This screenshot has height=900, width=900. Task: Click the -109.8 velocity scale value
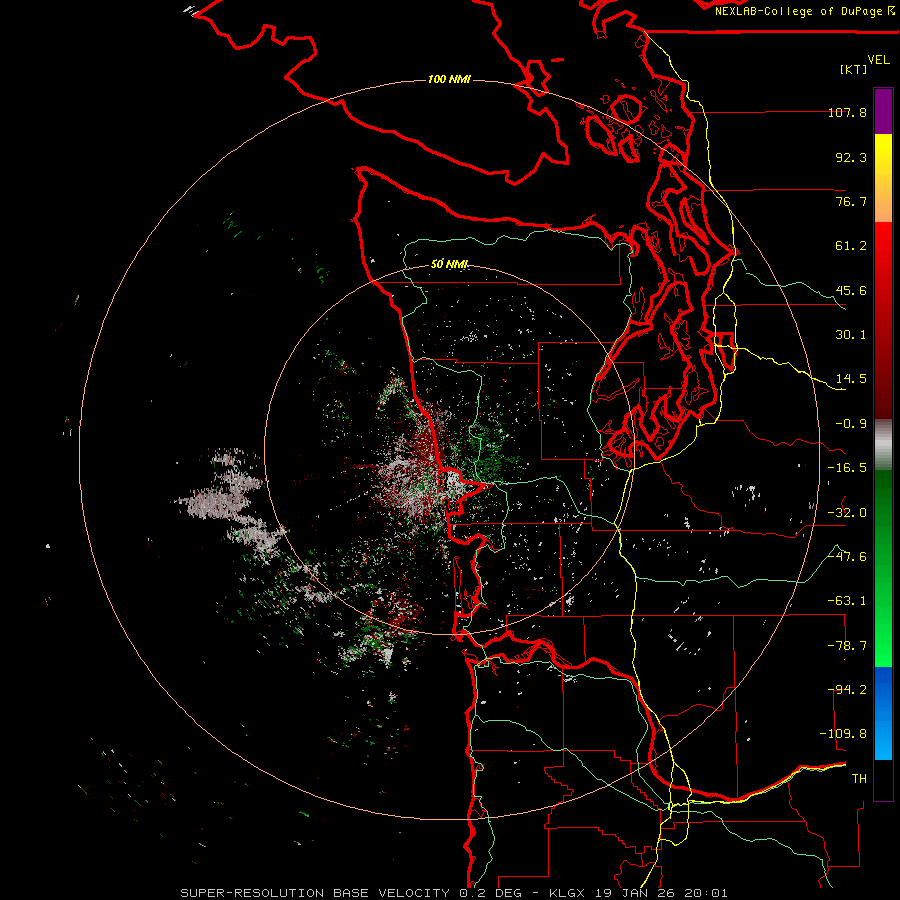(844, 734)
